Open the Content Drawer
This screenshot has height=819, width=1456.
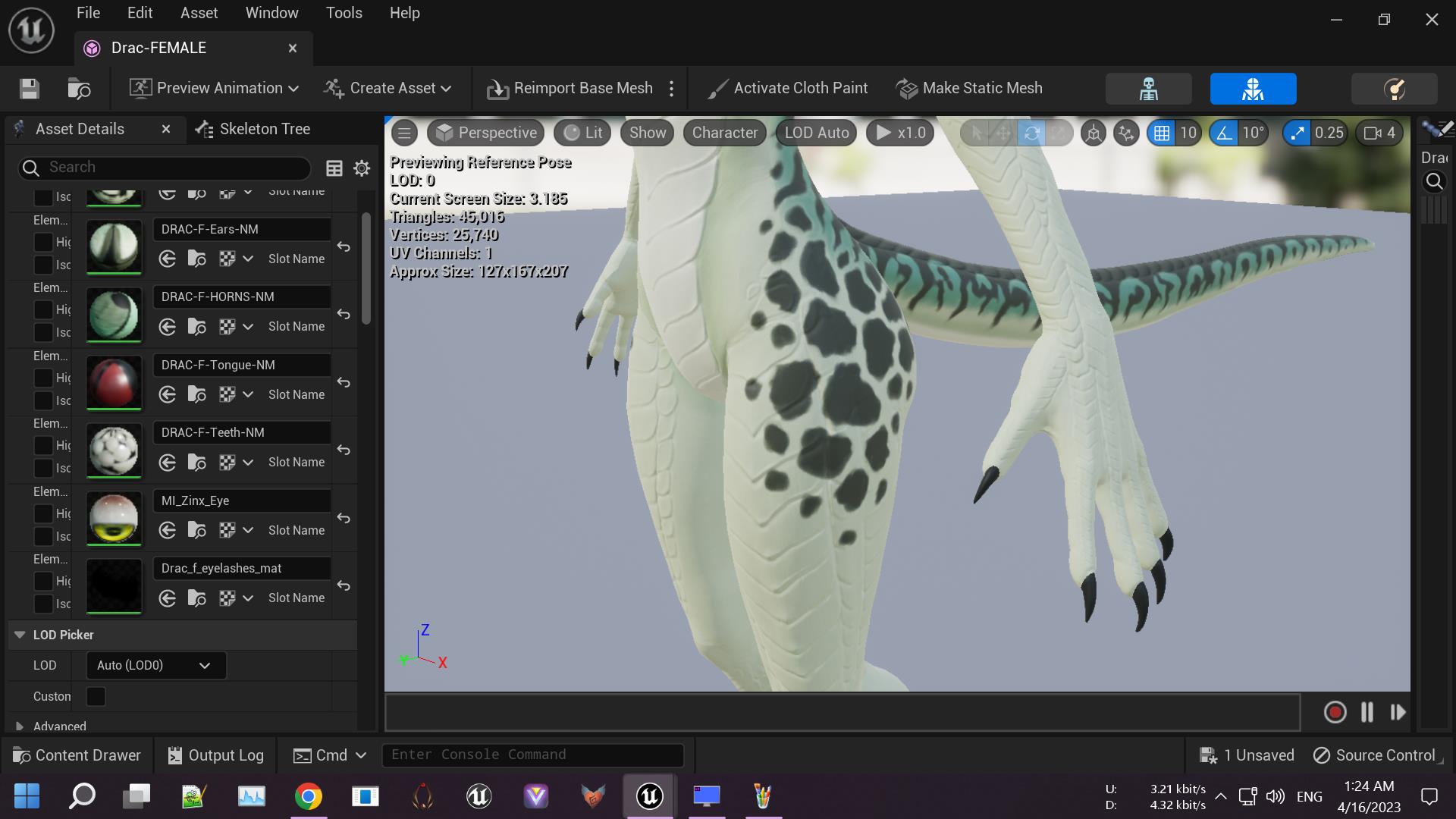click(x=77, y=756)
